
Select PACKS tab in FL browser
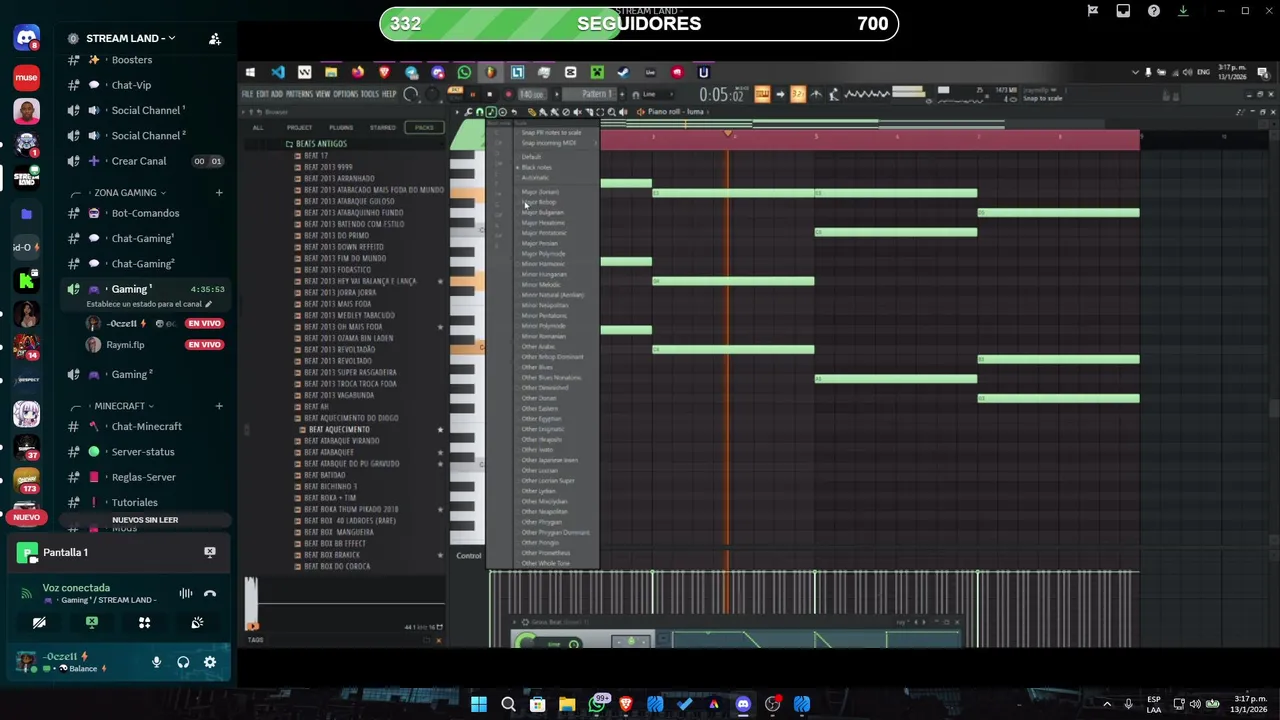pos(425,127)
